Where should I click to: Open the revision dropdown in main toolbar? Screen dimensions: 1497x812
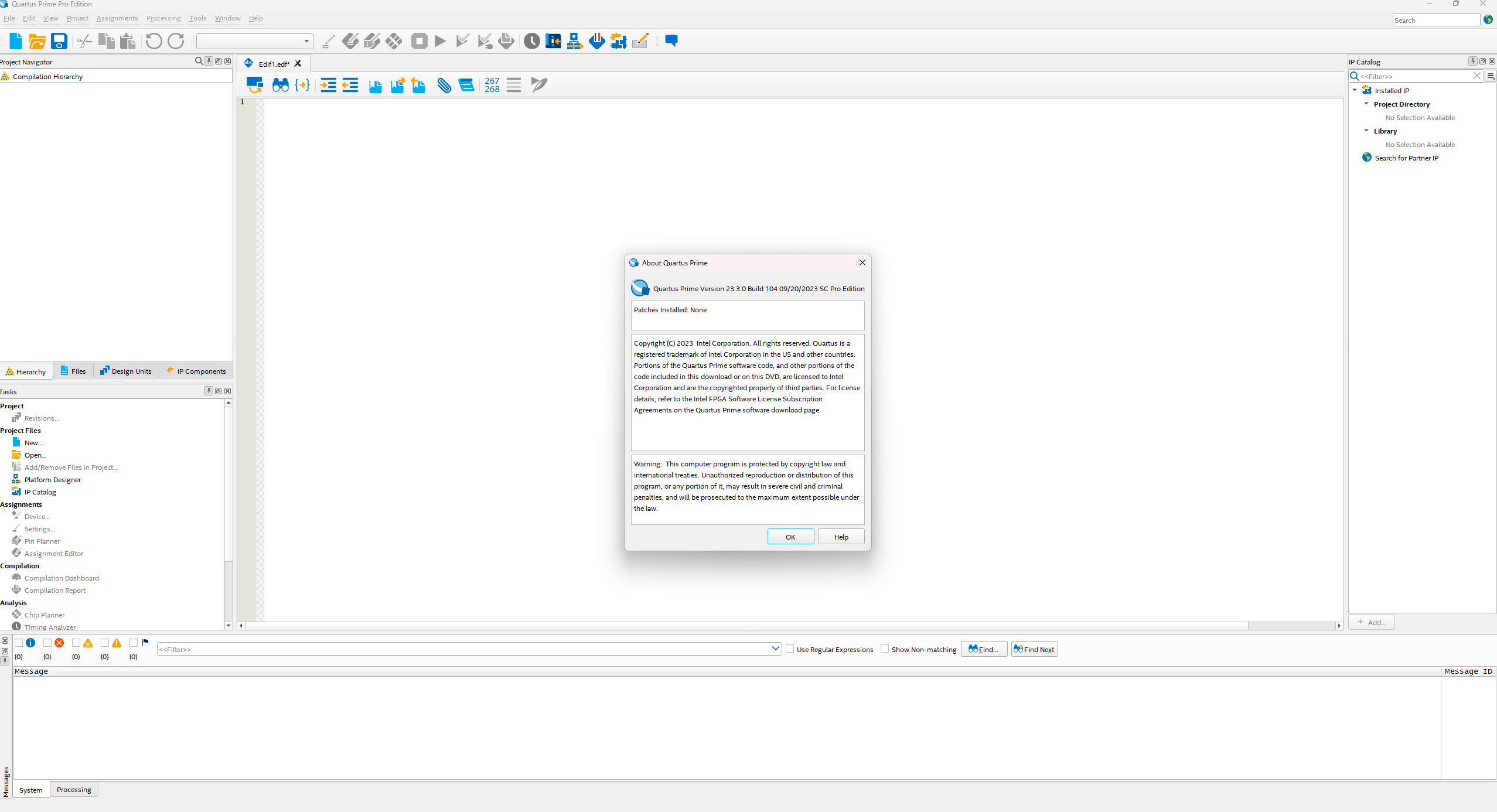[254, 41]
